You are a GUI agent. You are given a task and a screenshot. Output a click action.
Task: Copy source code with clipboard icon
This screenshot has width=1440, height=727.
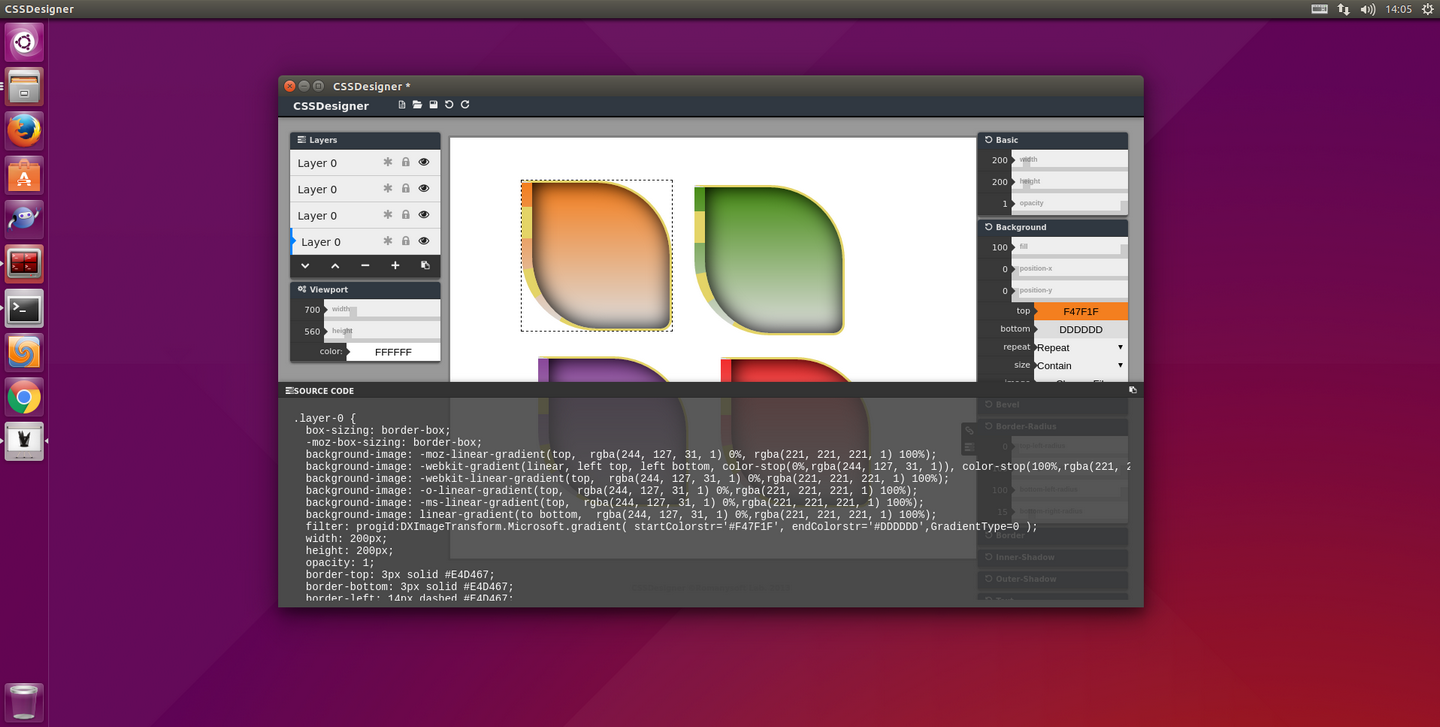1133,390
